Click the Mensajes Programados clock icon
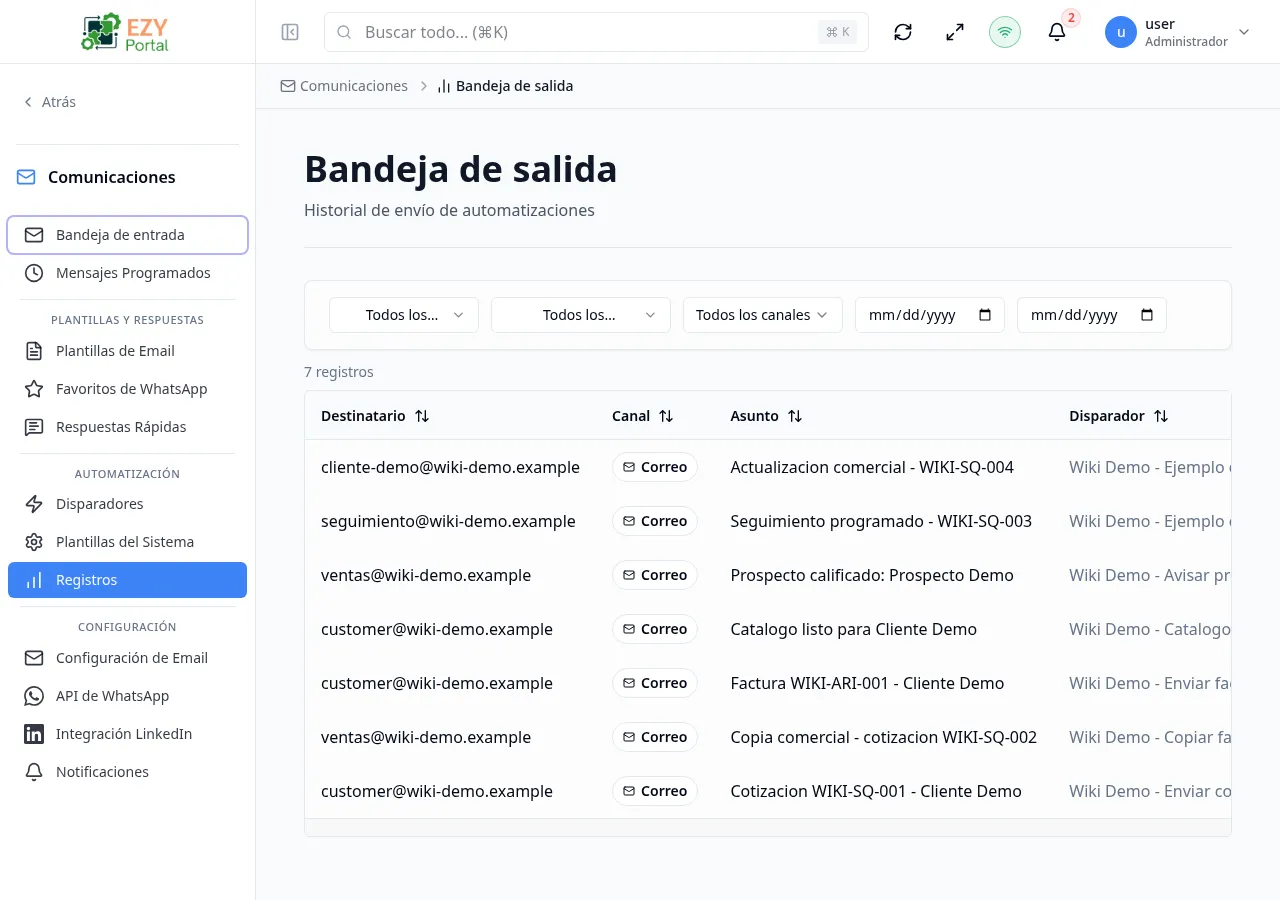Screen dimensions: 1280x900 click(x=34, y=273)
